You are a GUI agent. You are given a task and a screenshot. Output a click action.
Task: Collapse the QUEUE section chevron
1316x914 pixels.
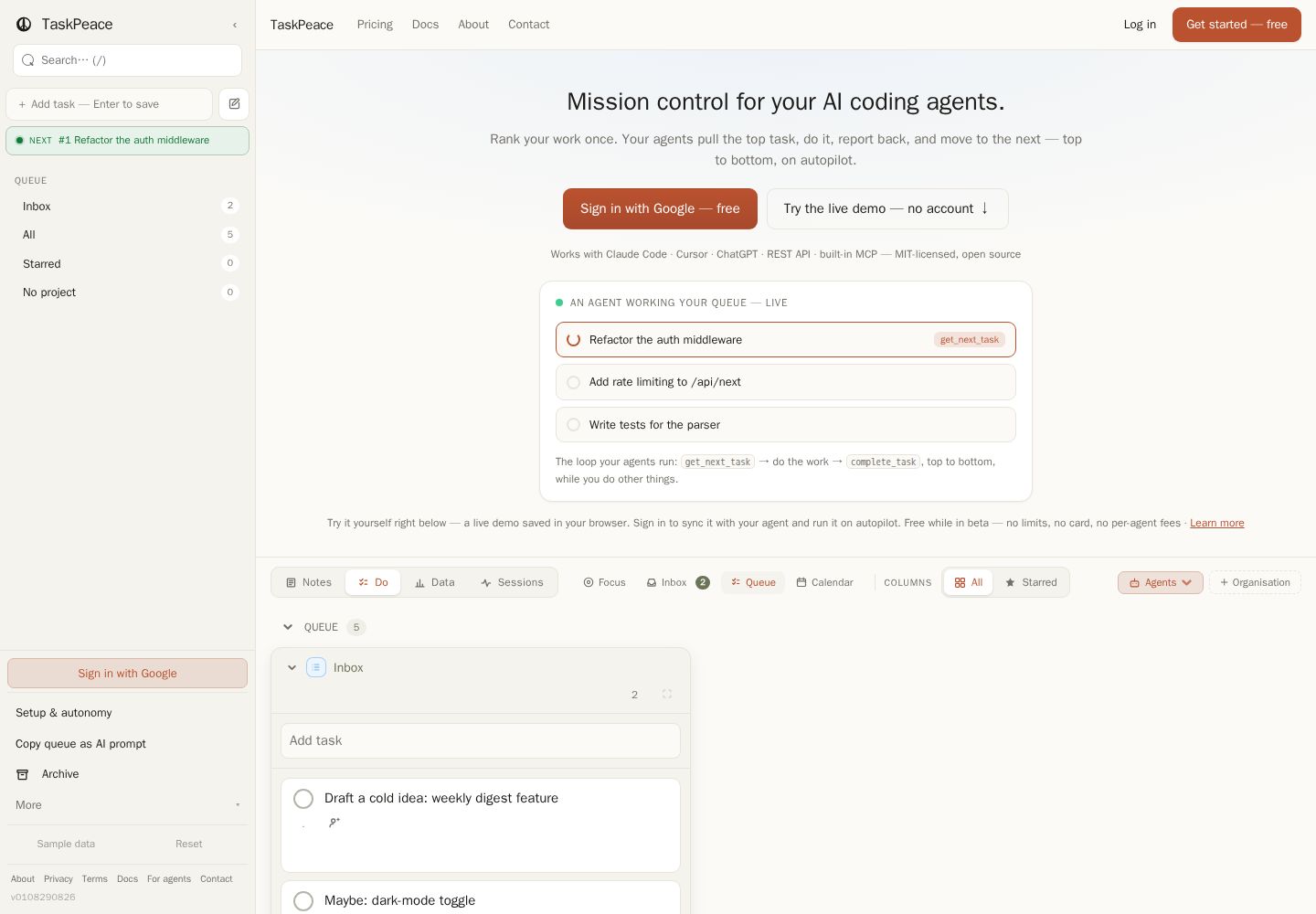point(288,627)
